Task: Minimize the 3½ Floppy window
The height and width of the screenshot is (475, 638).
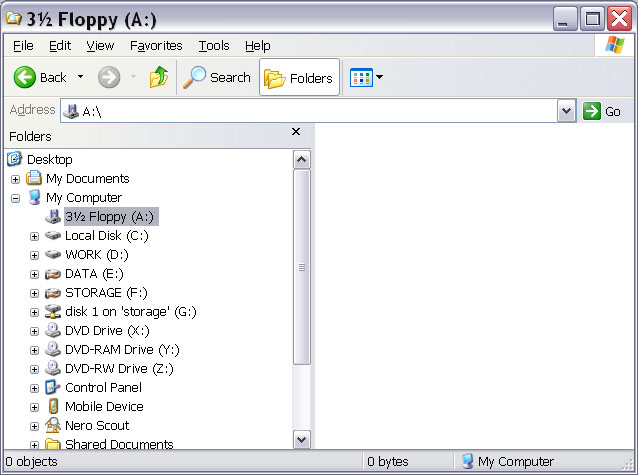Action: coord(565,18)
